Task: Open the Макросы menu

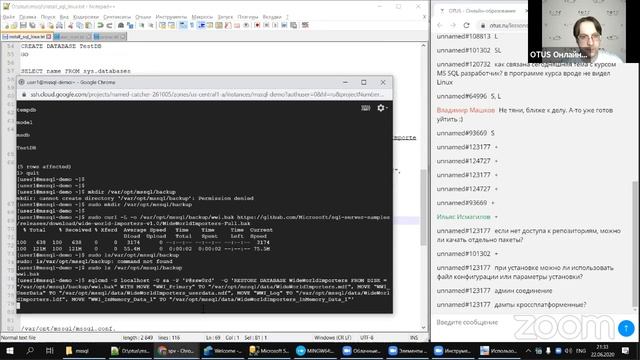Action: pos(202,17)
